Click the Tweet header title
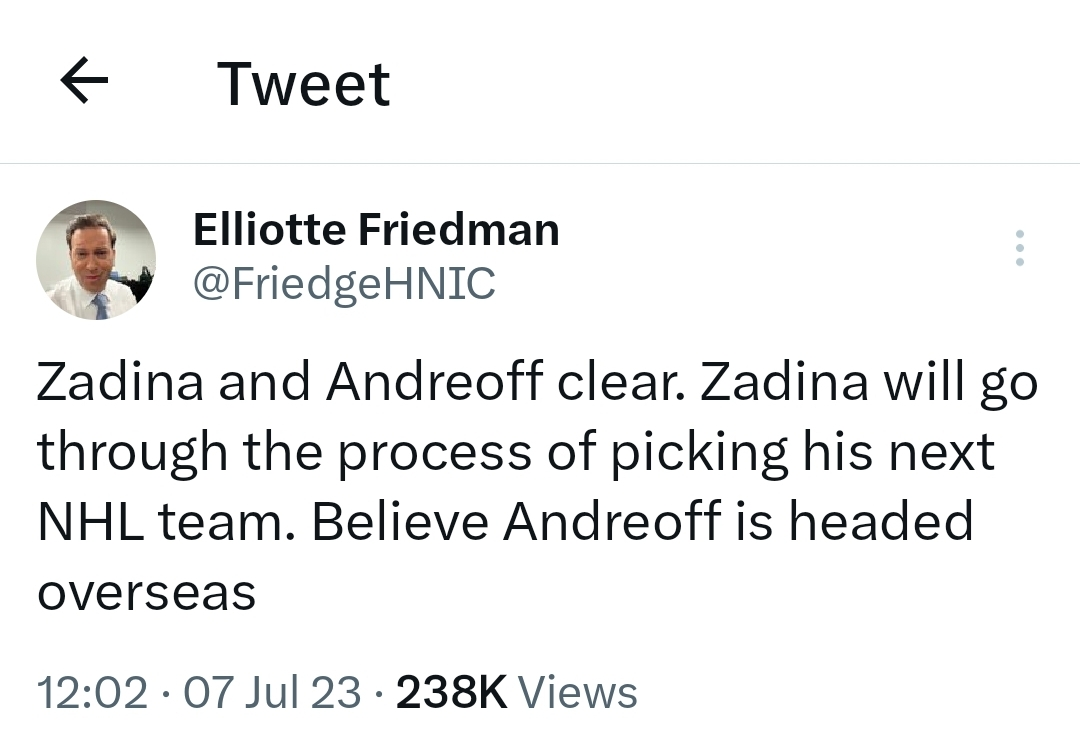 [304, 84]
